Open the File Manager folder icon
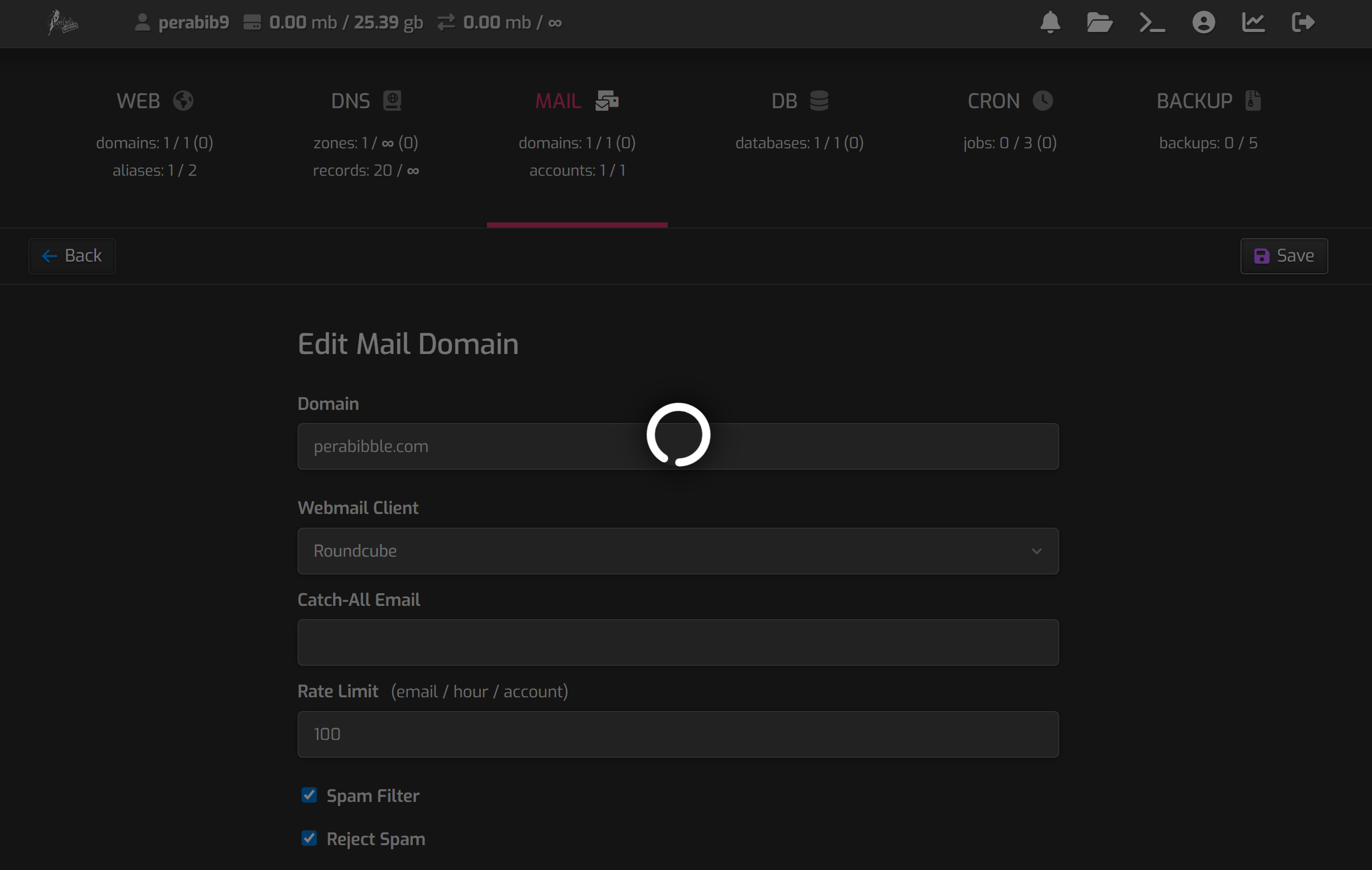1372x870 pixels. pos(1099,23)
